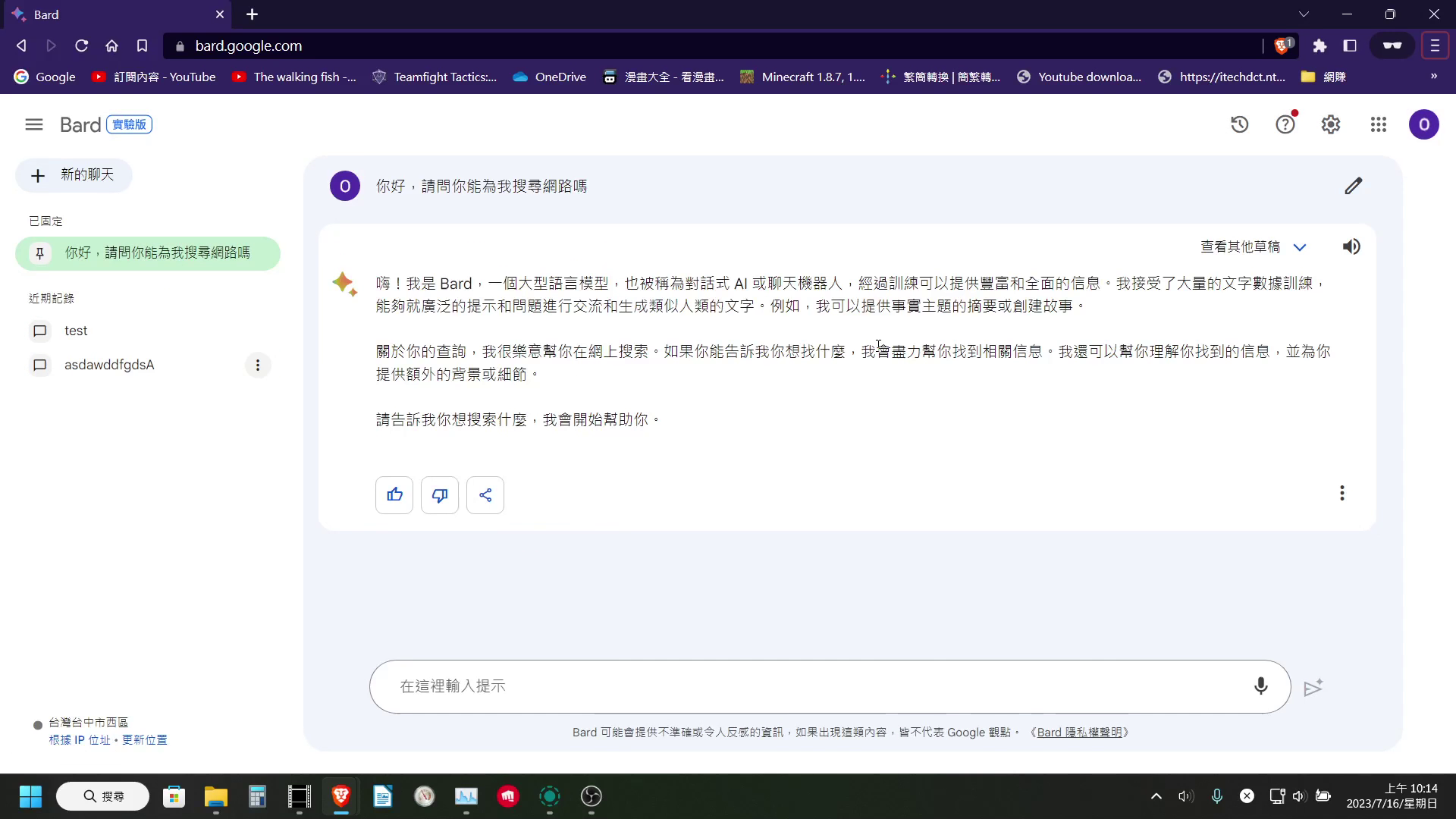Activate microphone voice input
Screen dimensions: 1456x819
[1260, 686]
